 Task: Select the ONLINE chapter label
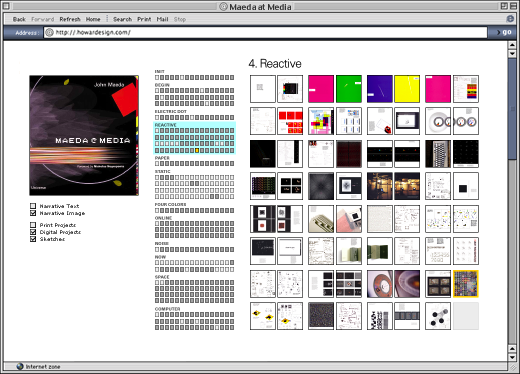coord(163,218)
